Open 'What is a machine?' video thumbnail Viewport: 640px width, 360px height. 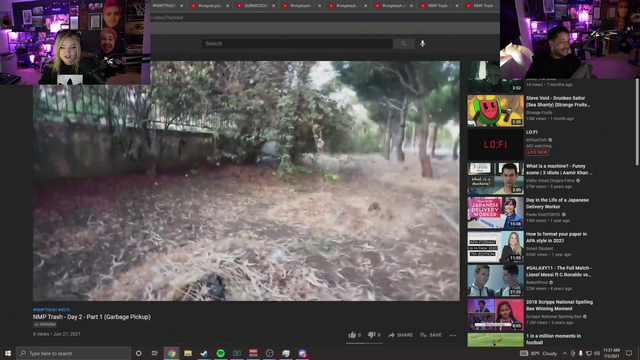495,178
